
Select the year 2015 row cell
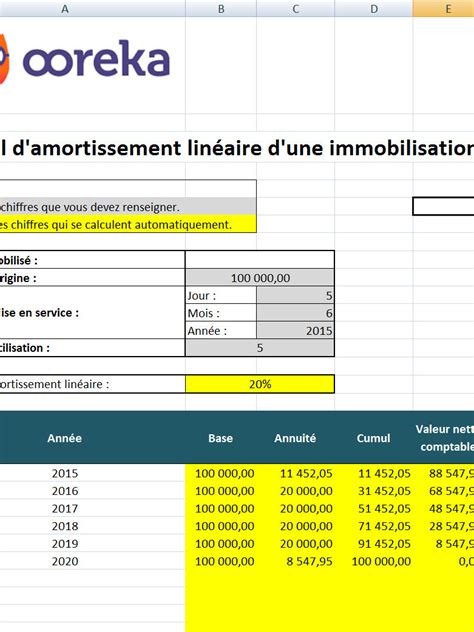[92, 473]
